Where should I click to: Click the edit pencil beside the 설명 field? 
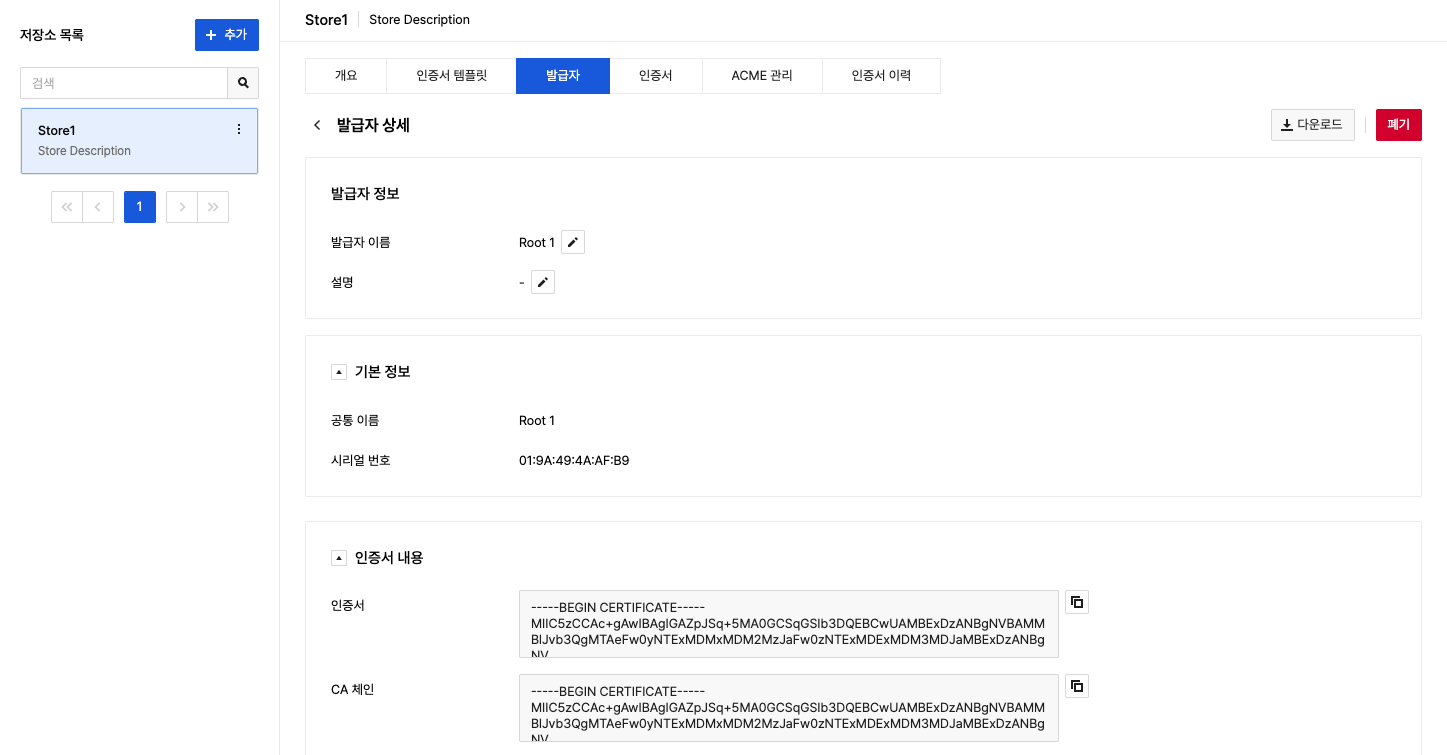542,282
